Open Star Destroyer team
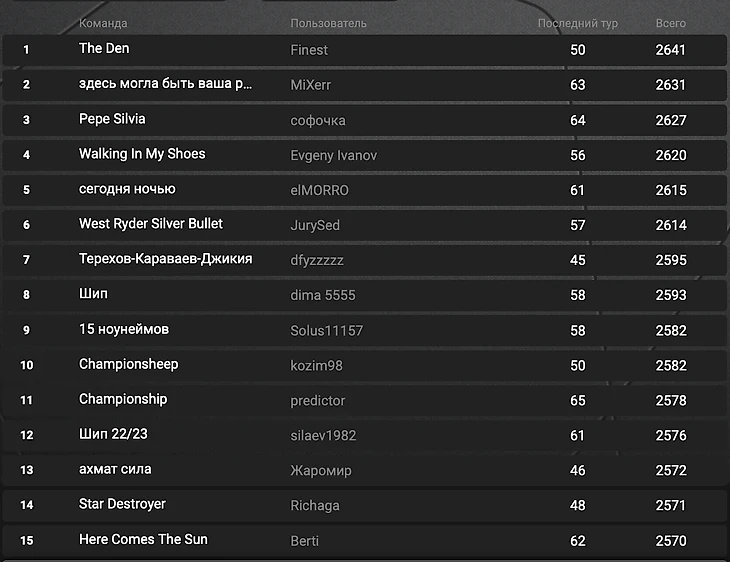Screen dimensions: 730x562 (122, 504)
